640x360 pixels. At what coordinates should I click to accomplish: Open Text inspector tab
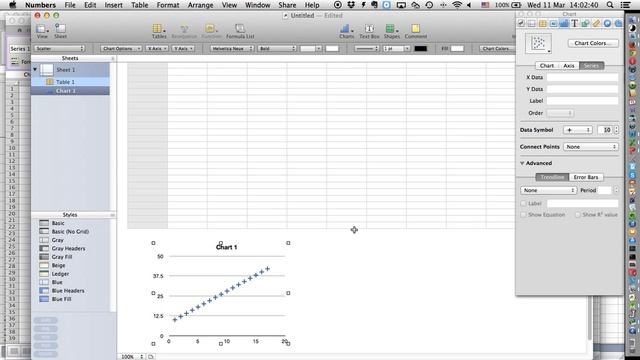point(574,24)
